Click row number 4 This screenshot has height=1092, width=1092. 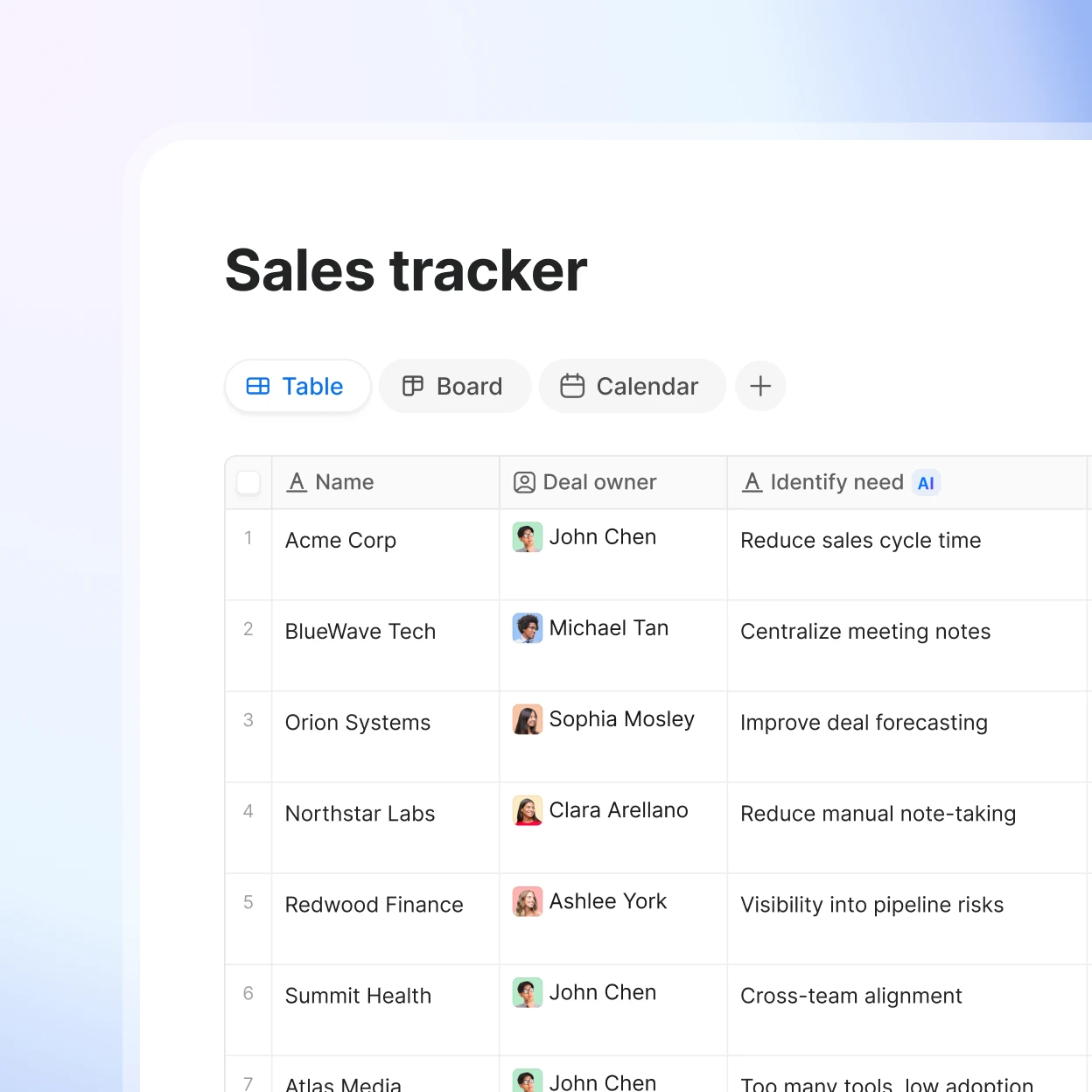pyautogui.click(x=248, y=811)
